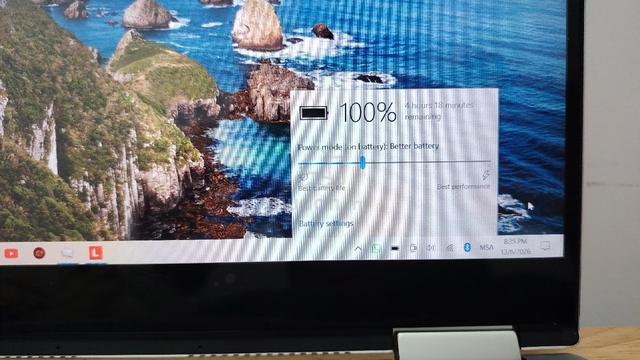Click the Best performance lightning icon
The image size is (640, 360).
click(485, 176)
